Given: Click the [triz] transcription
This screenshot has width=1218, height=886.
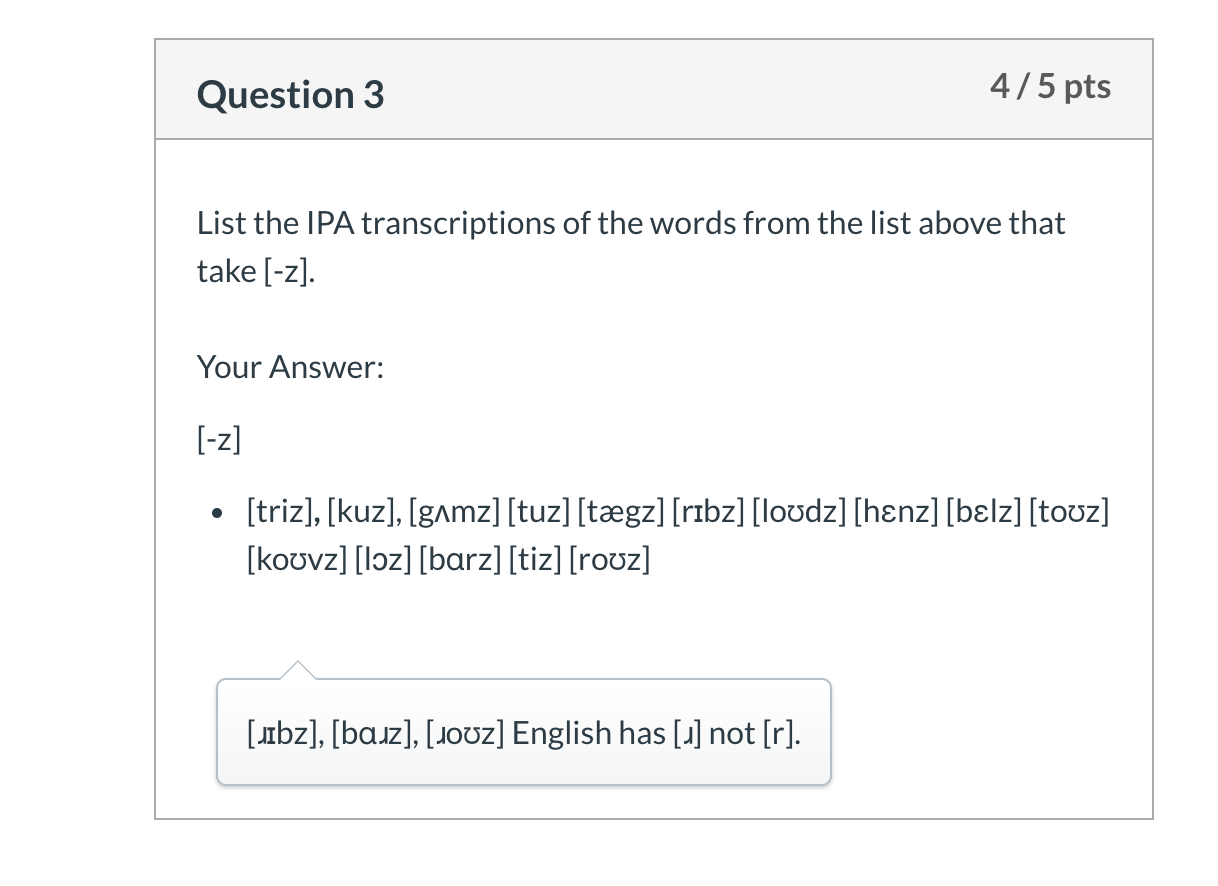Looking at the screenshot, I should click(x=281, y=513).
